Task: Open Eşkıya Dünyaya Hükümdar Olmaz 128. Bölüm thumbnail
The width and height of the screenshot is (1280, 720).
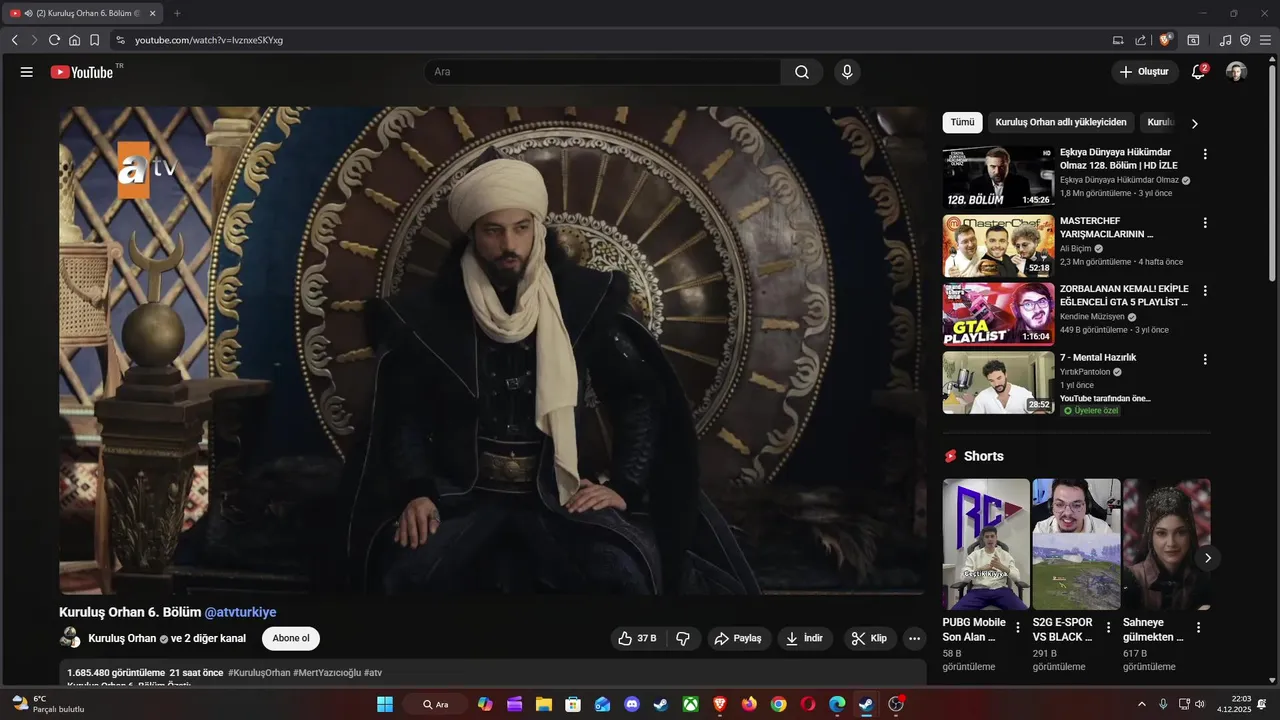Action: [998, 177]
